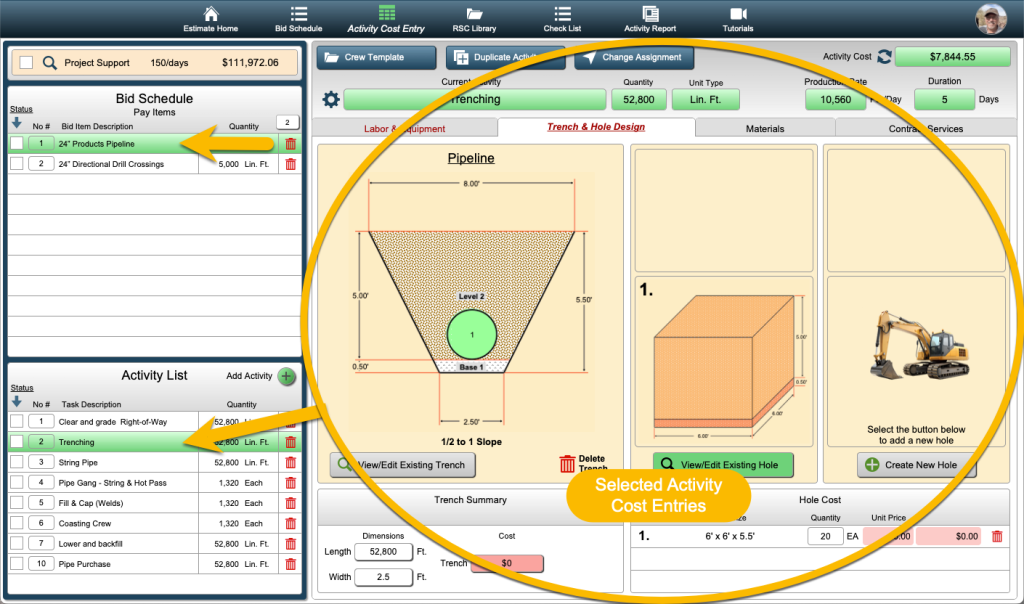
Task: Switch to the Materials tab
Action: point(765,129)
